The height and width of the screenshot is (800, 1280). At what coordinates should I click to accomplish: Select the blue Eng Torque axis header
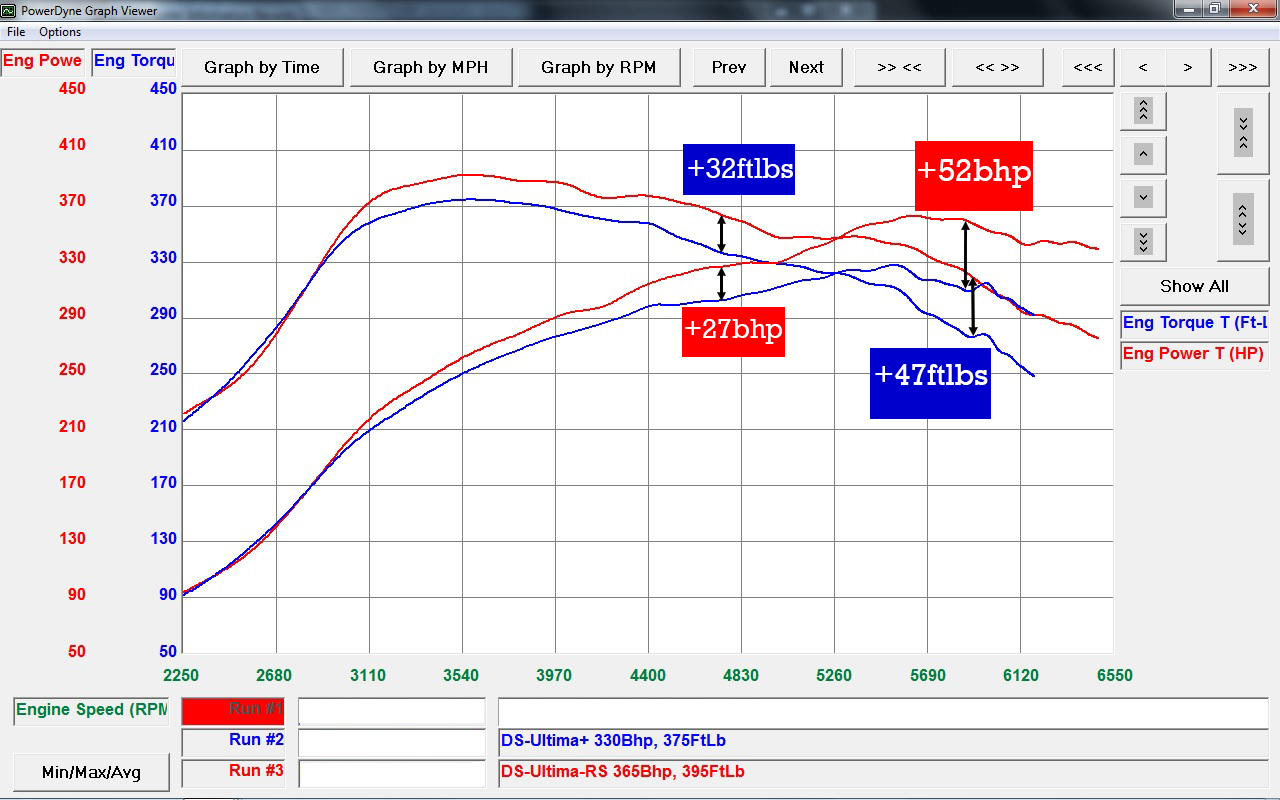(x=134, y=61)
